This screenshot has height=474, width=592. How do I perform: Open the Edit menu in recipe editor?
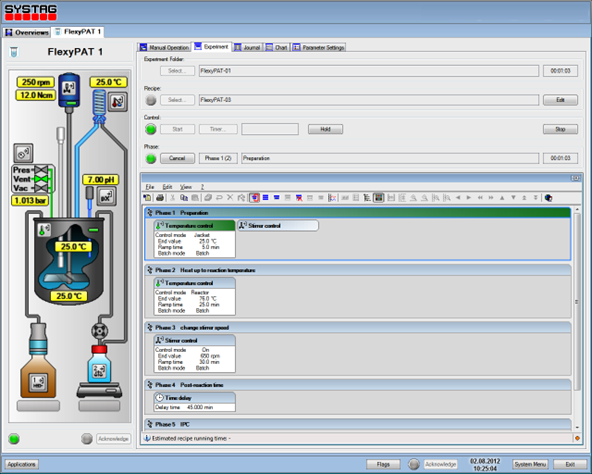(x=167, y=187)
